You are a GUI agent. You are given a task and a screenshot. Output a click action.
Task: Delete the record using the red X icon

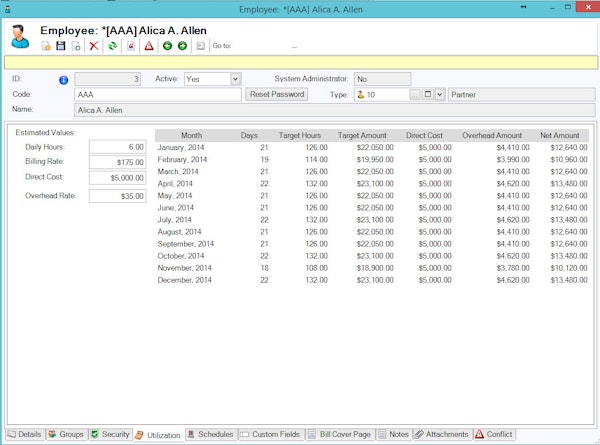(94, 46)
